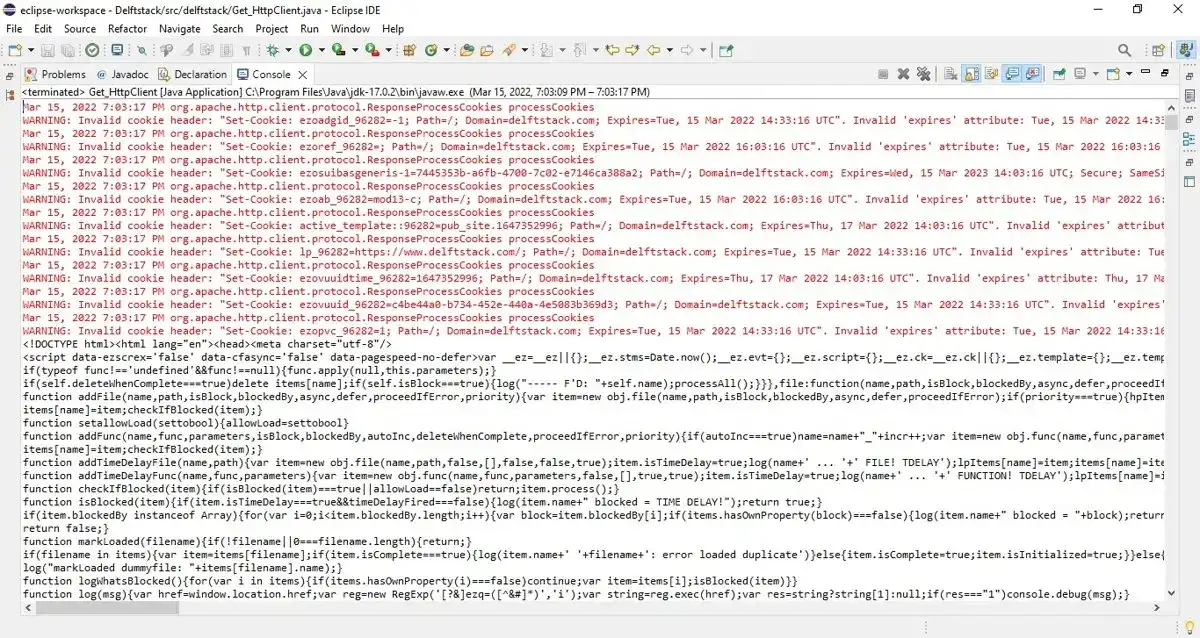
Task: Click the Coverage run icon
Action: pyautogui.click(x=338, y=50)
